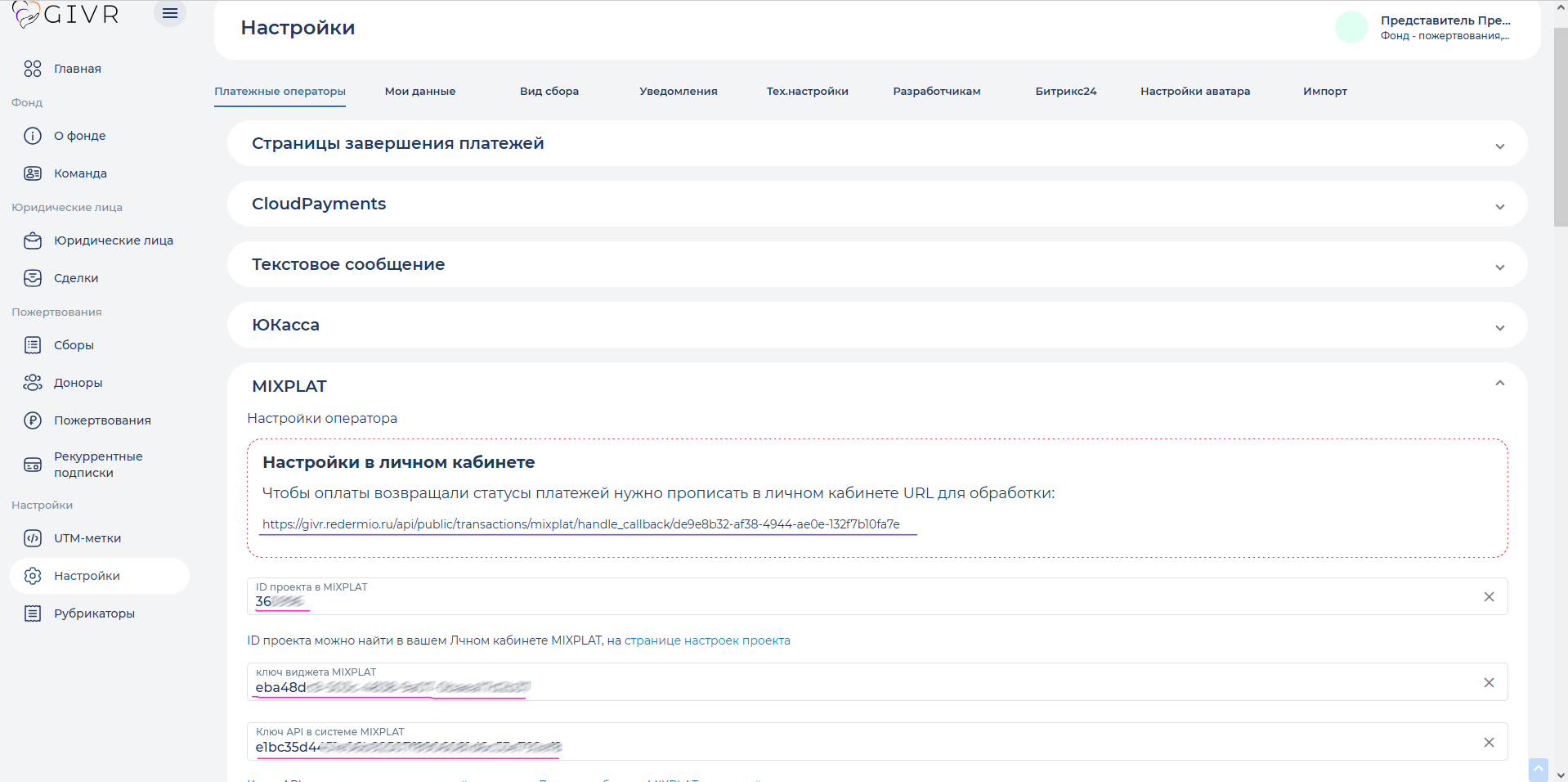Screen dimensions: 1568x782
Task: Click the Настройки оператора label
Action: click(x=322, y=418)
